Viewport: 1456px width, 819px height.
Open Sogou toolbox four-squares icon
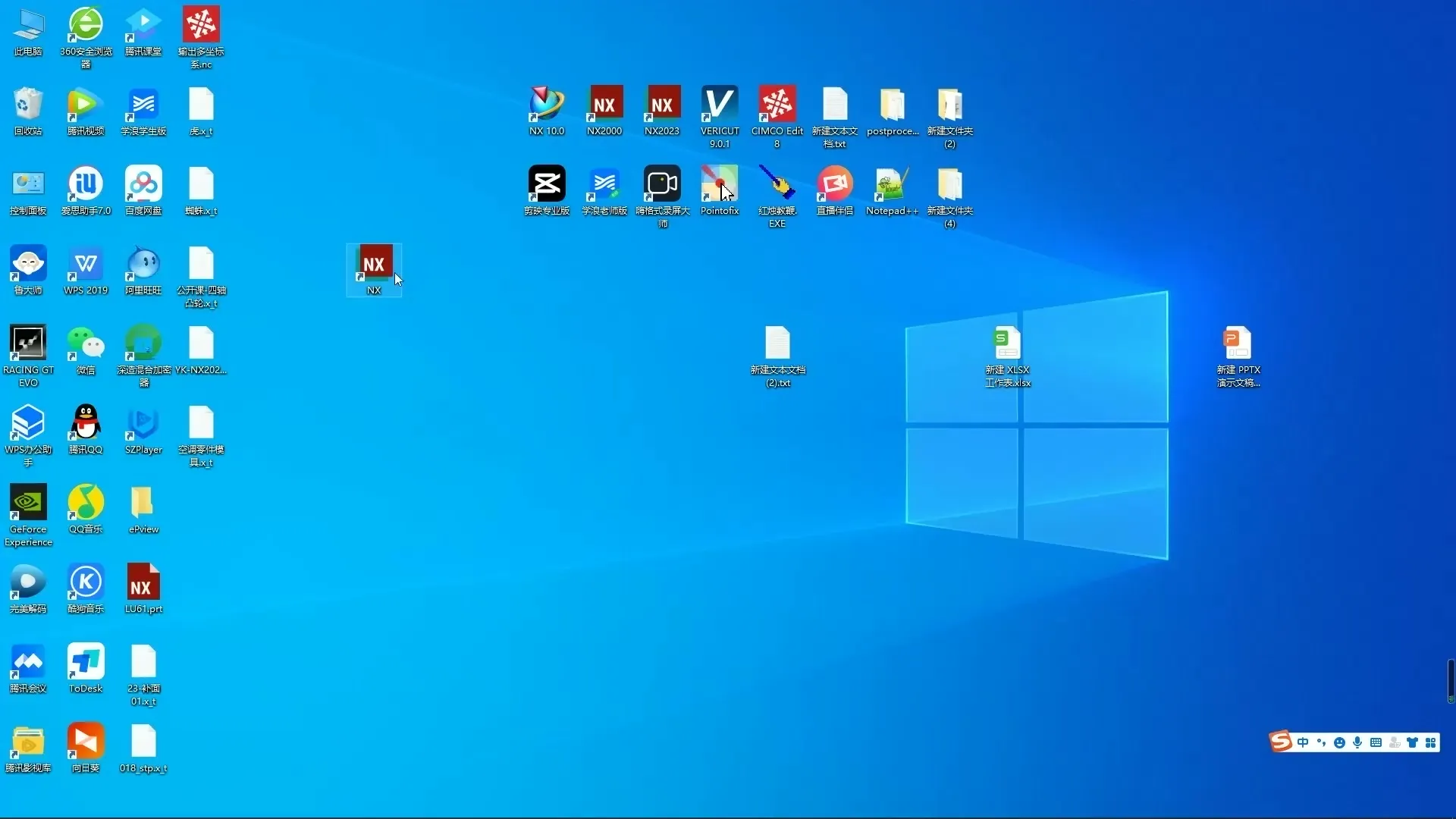tap(1430, 742)
